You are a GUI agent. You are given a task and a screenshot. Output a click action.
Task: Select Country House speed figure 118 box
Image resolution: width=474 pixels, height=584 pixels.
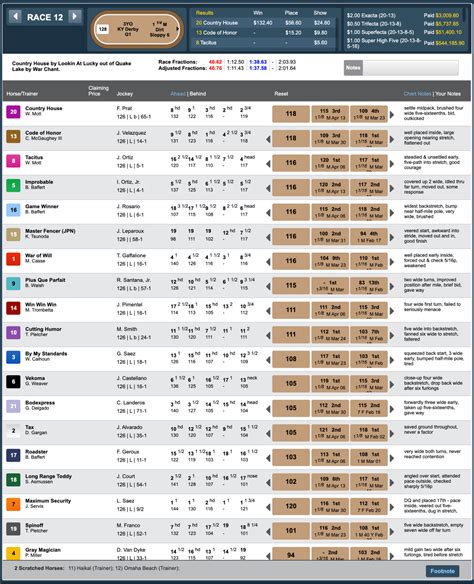pyautogui.click(x=291, y=114)
